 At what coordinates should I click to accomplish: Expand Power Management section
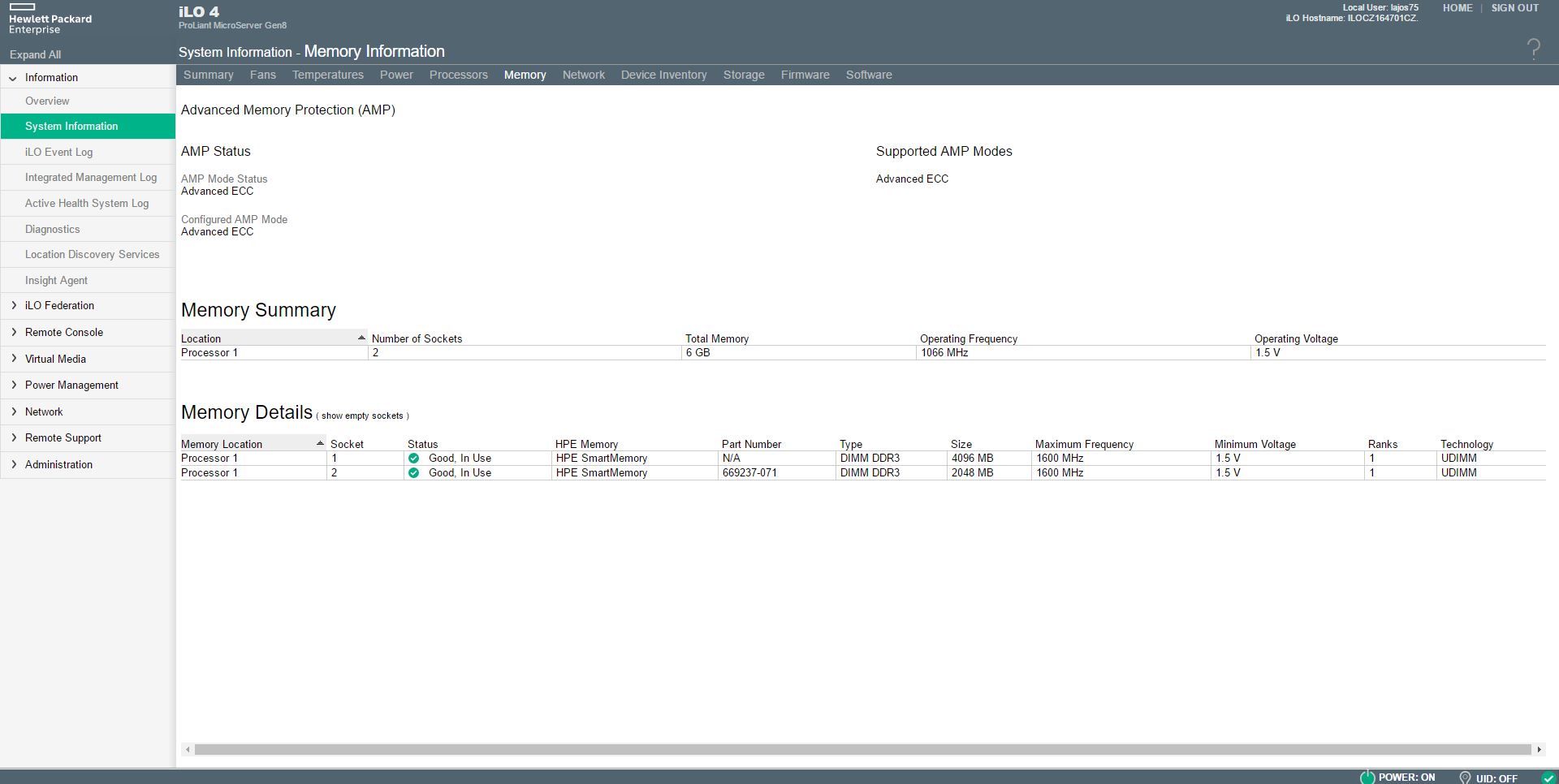[x=14, y=386]
